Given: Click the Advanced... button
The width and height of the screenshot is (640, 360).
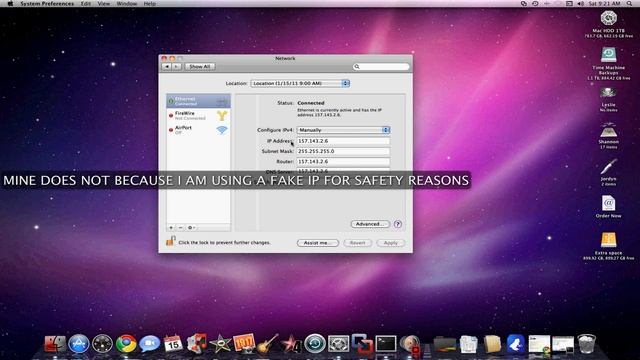Looking at the screenshot, I should pyautogui.click(x=370, y=224).
